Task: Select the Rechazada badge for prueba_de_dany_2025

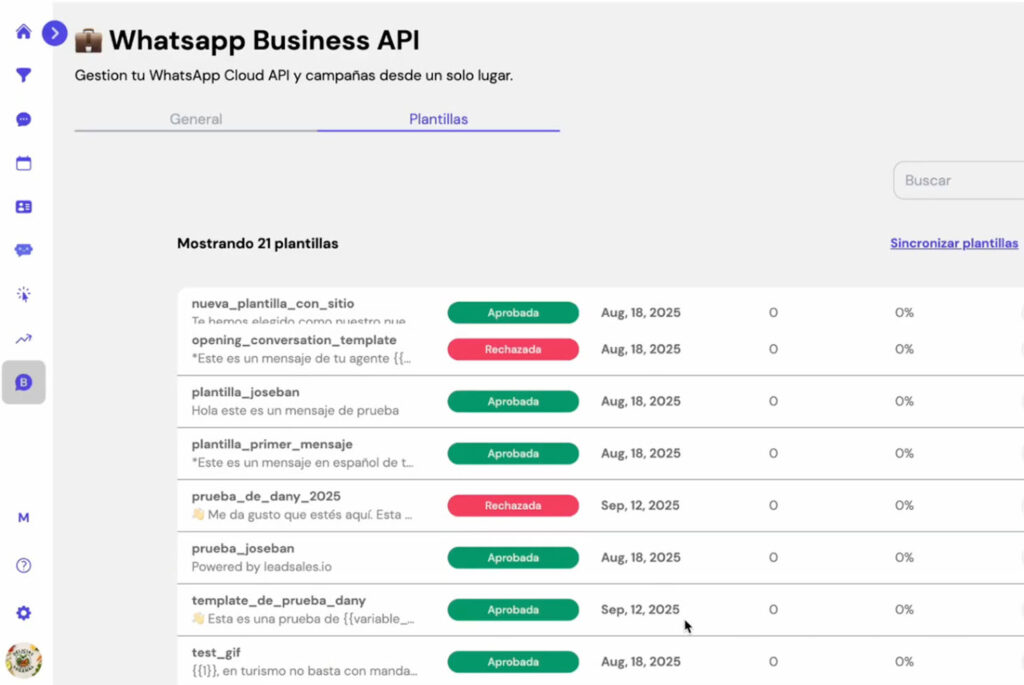Action: coord(513,505)
